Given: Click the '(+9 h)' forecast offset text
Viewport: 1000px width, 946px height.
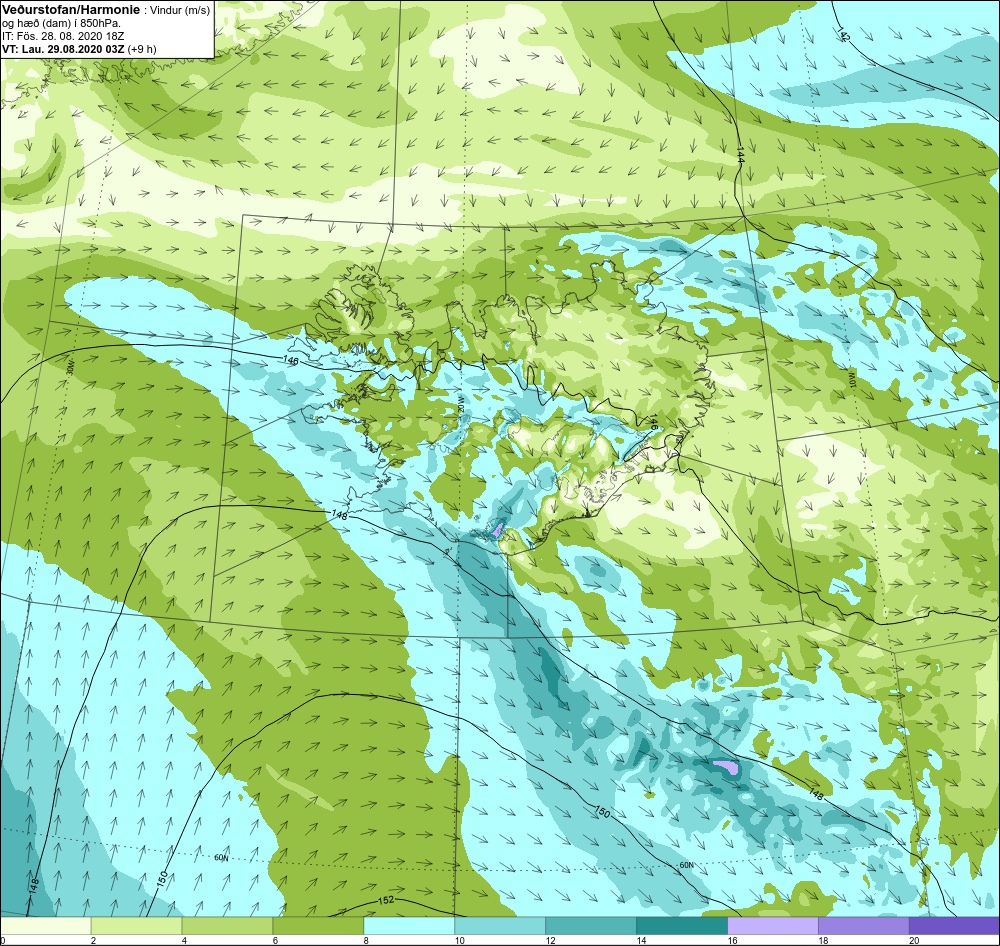Looking at the screenshot, I should tap(142, 49).
